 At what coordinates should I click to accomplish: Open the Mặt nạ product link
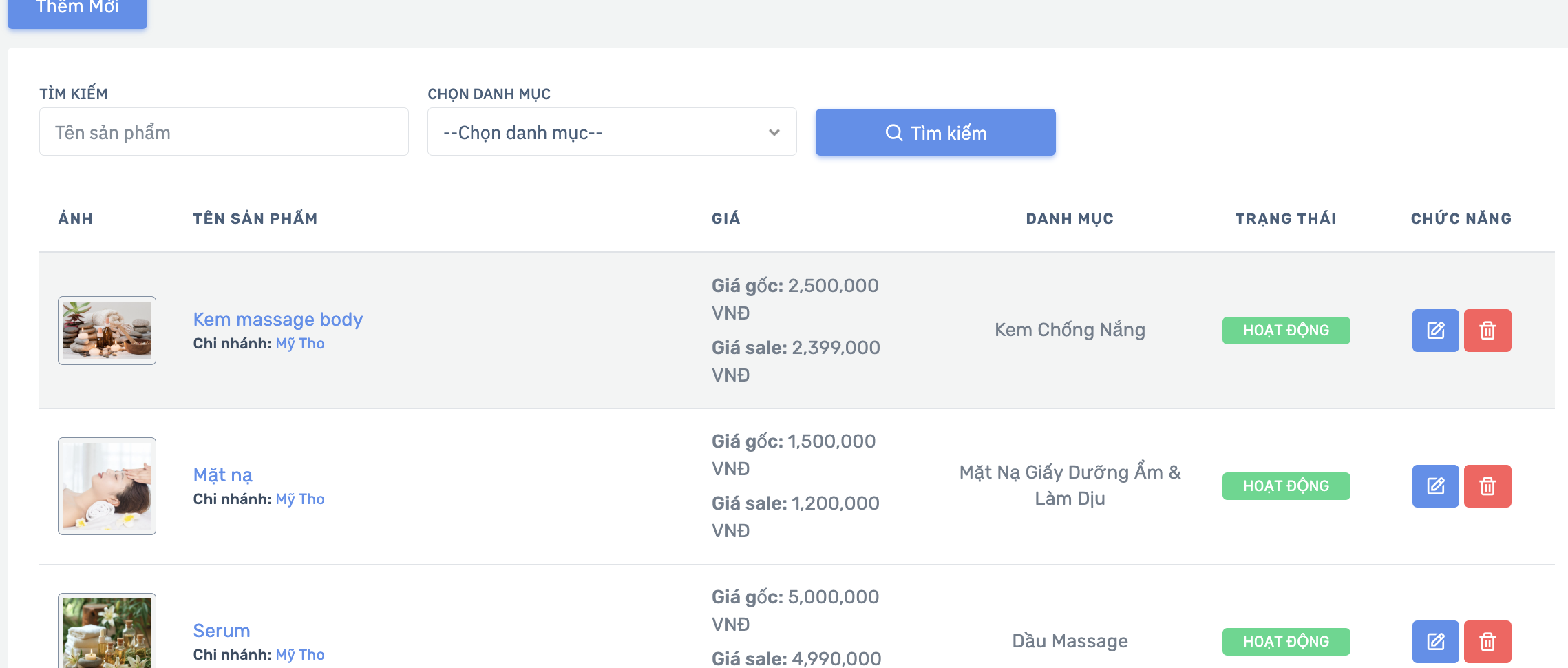[222, 475]
